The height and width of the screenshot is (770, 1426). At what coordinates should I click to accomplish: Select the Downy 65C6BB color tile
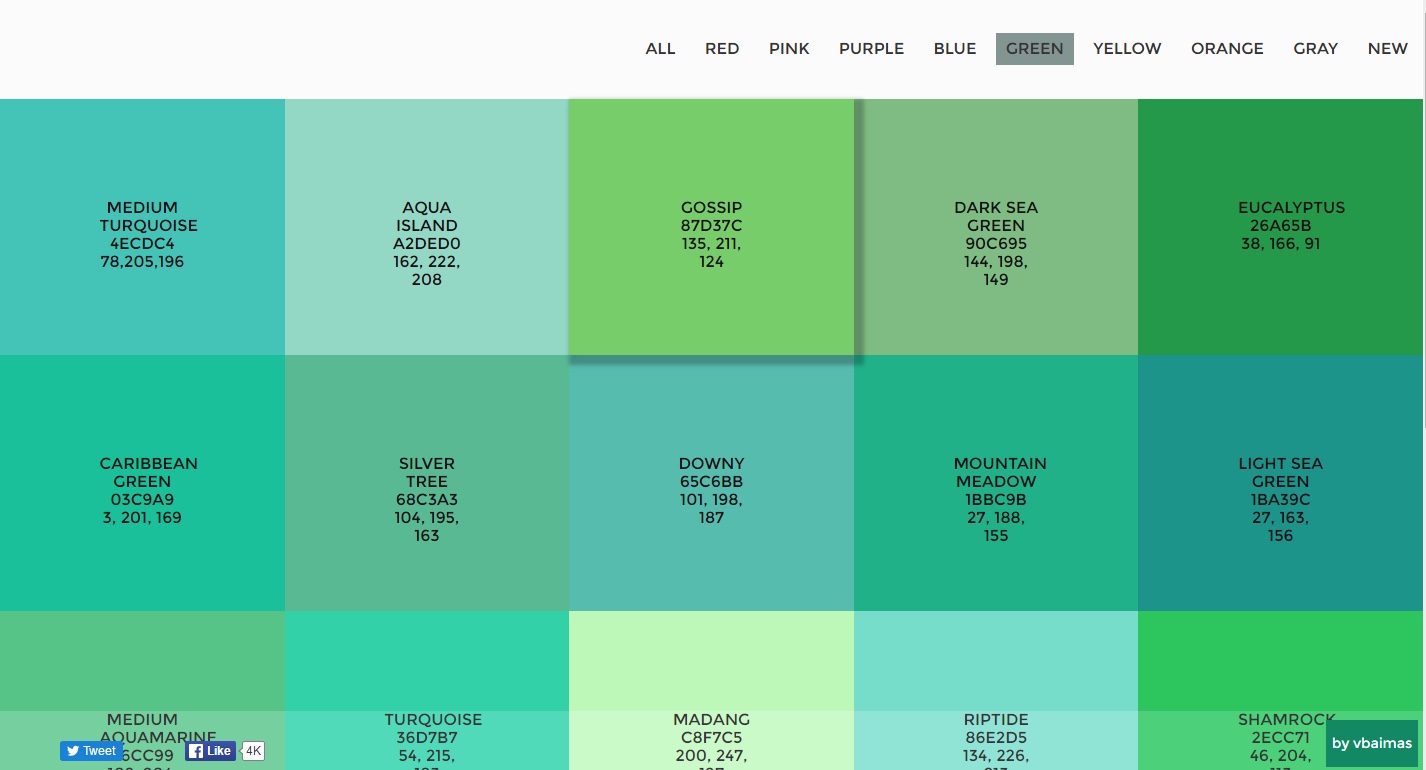pyautogui.click(x=711, y=483)
